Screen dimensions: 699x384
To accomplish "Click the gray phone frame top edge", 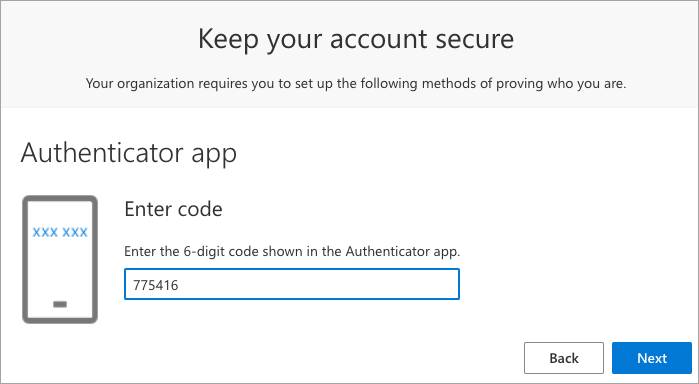I will coord(60,199).
